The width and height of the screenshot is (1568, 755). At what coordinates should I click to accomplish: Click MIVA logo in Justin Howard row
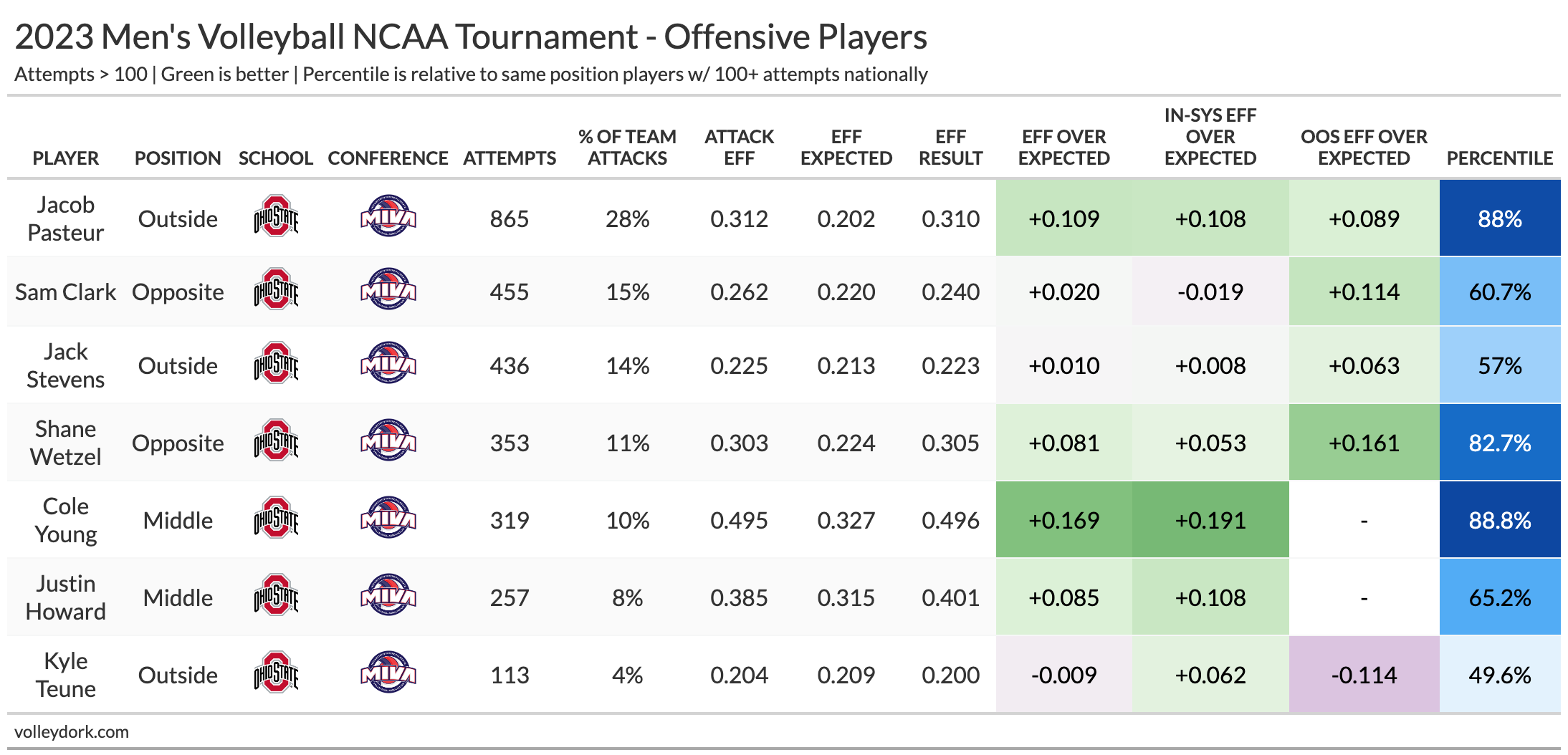pyautogui.click(x=388, y=595)
